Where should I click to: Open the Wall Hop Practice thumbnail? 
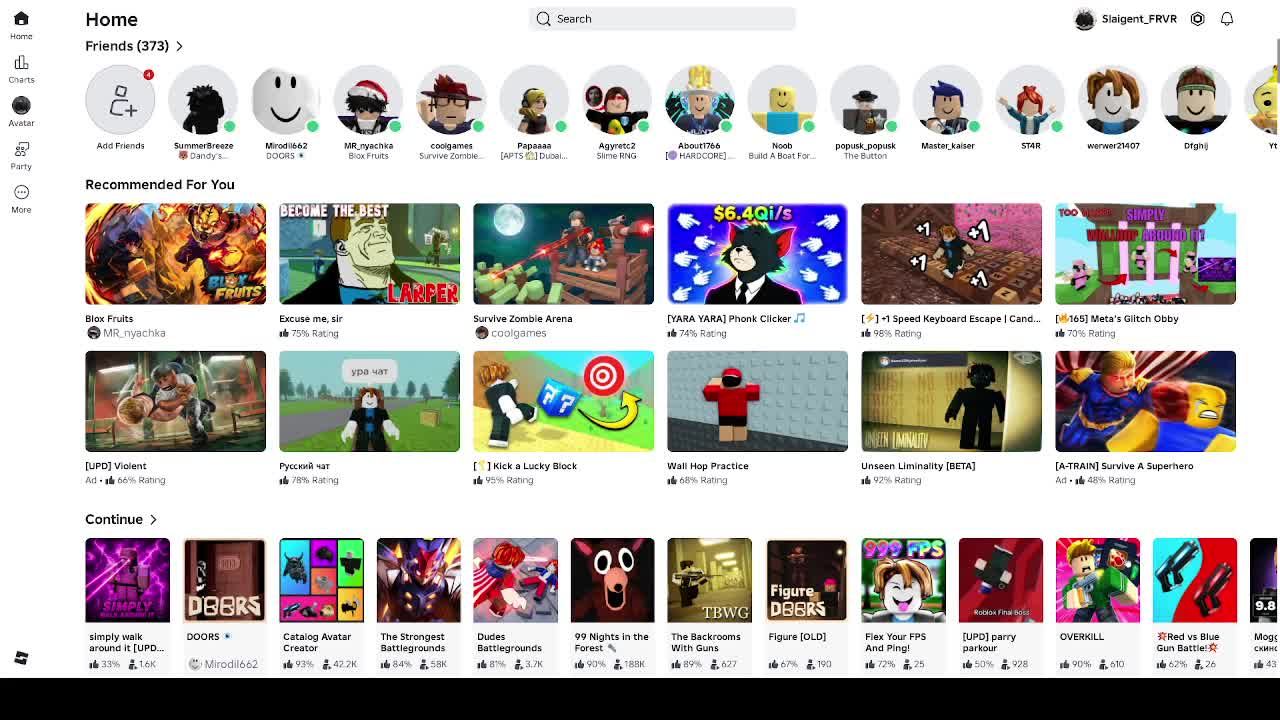point(757,401)
